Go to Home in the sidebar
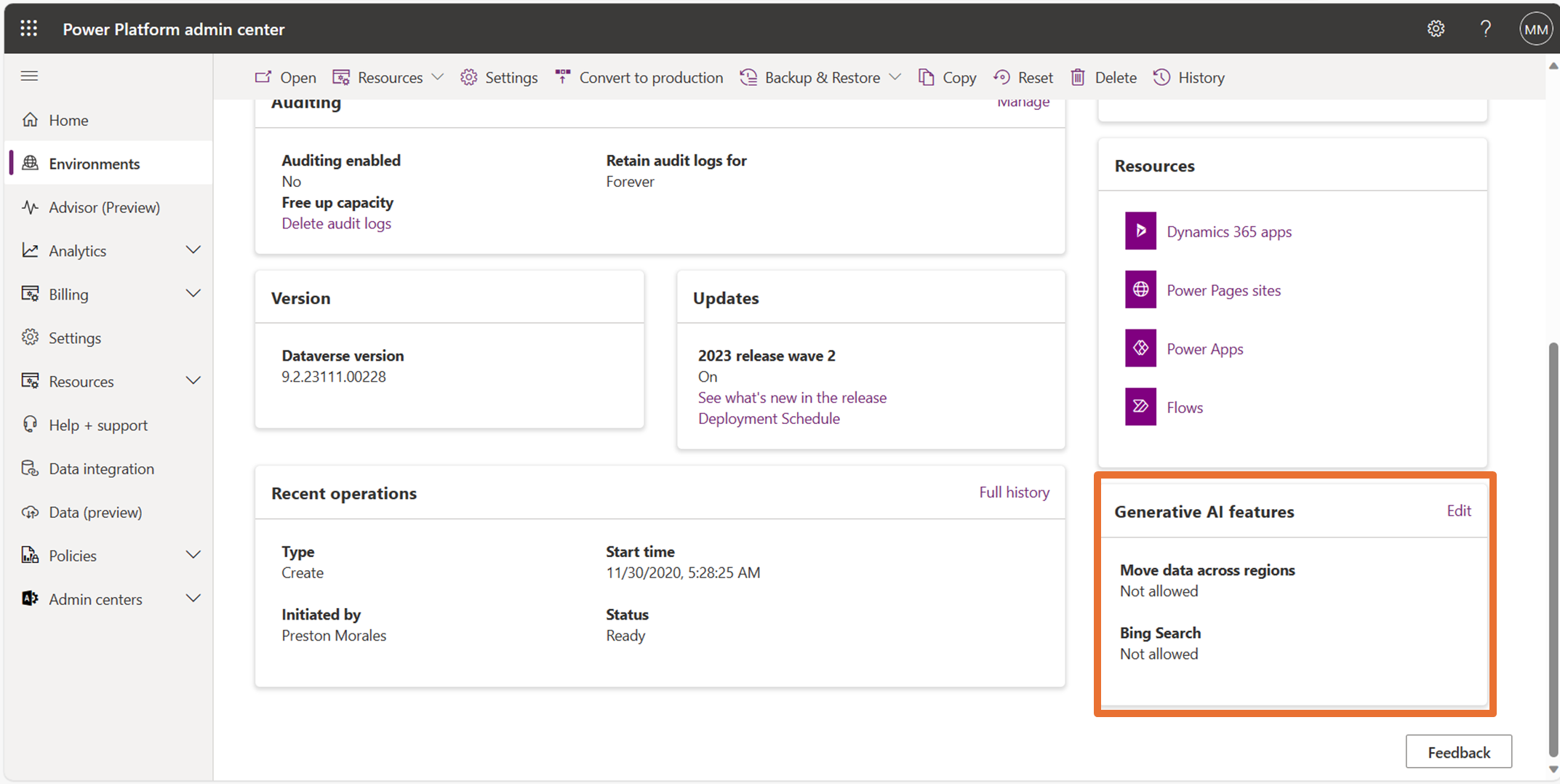This screenshot has width=1560, height=784. [x=68, y=121]
